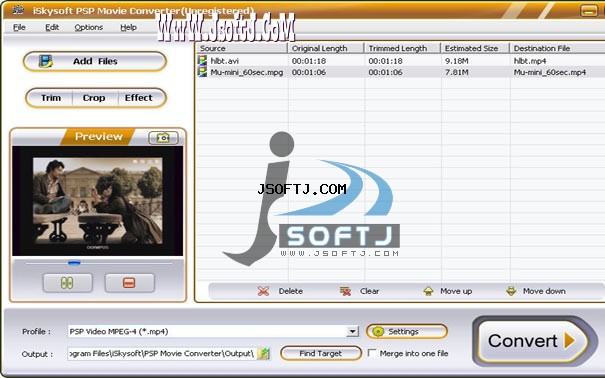605x378 pixels.
Task: Click the 7.81M estimated size cell
Action: coord(456,72)
